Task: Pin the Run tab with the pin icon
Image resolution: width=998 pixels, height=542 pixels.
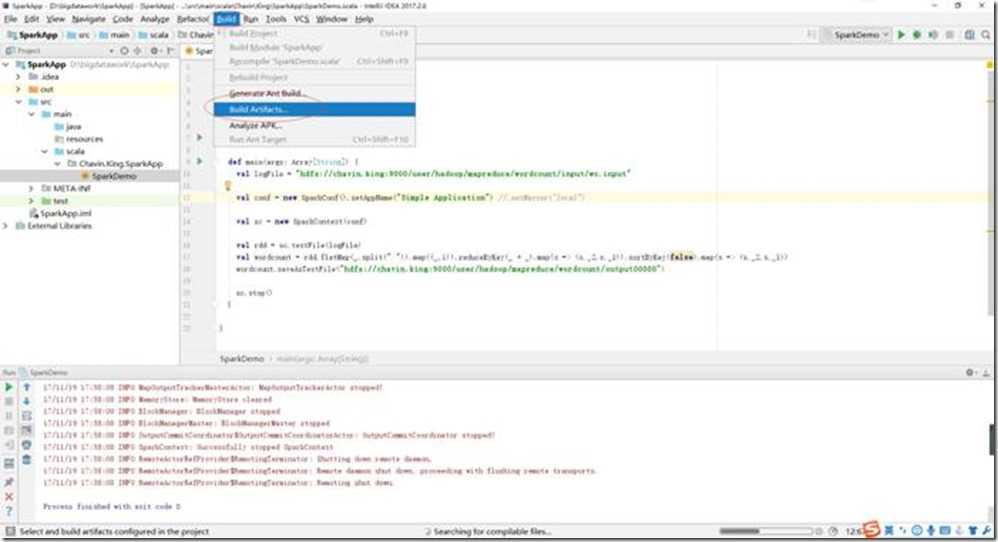Action: click(x=9, y=482)
